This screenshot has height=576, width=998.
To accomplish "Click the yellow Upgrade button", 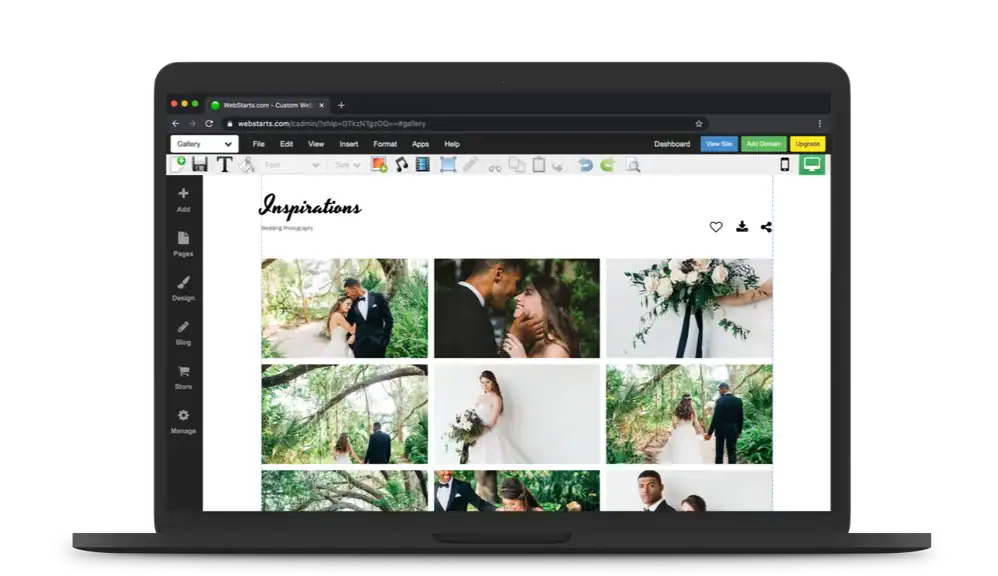I will click(807, 144).
